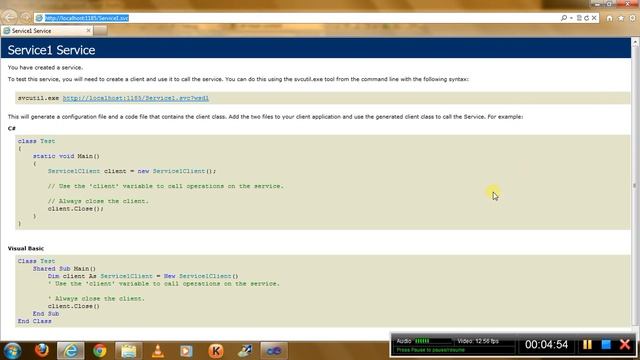
Task: Click the 'Press Pause to pause/resume' hint text
Action: [431, 350]
